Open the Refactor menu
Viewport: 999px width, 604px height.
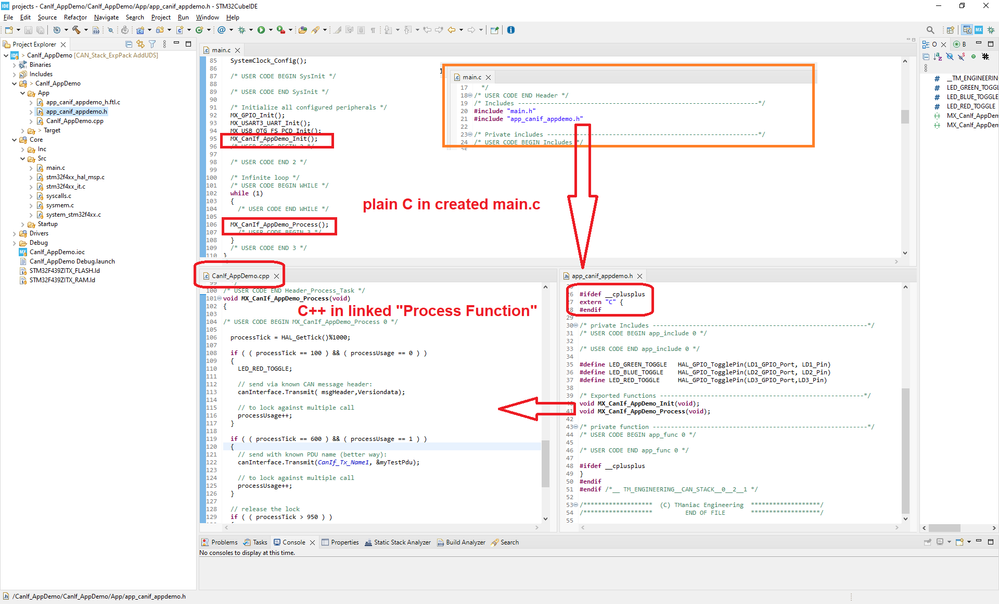pyautogui.click(x=75, y=17)
